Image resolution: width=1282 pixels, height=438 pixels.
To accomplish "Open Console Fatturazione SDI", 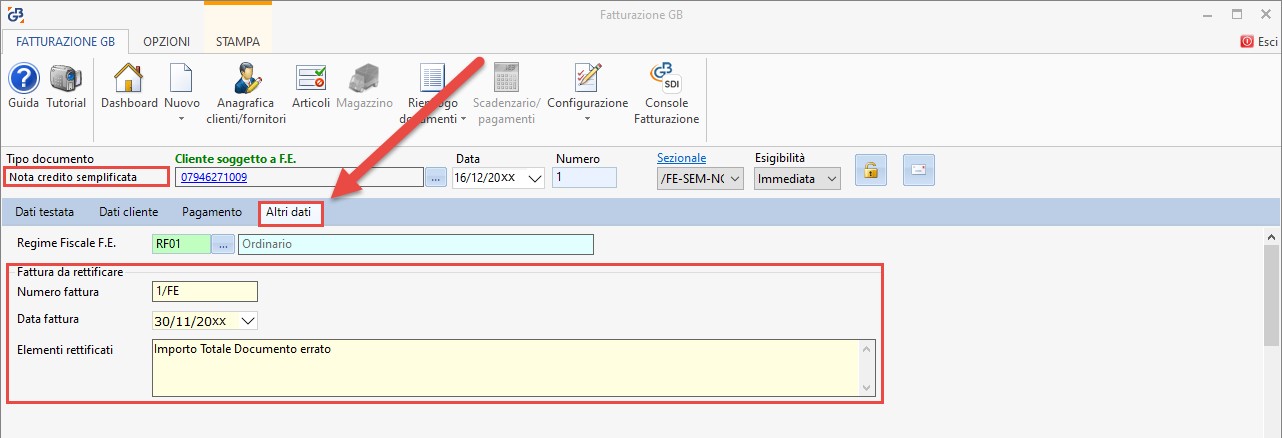I will [666, 92].
